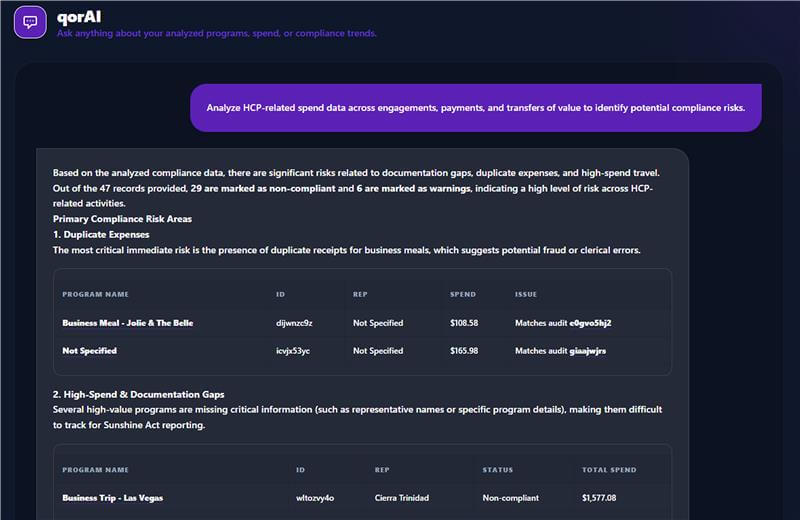The width and height of the screenshot is (800, 520).
Task: Select the purple user prompt message bubble
Action: click(x=475, y=108)
